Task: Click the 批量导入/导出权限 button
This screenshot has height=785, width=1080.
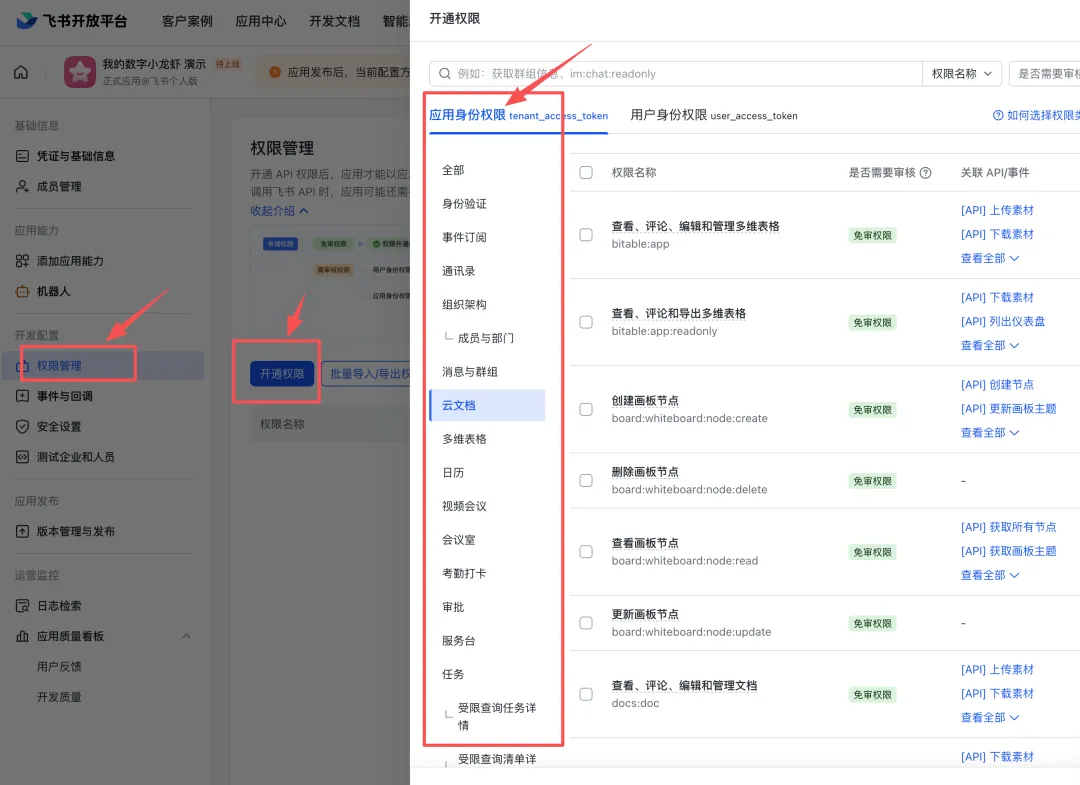Action: coord(366,374)
